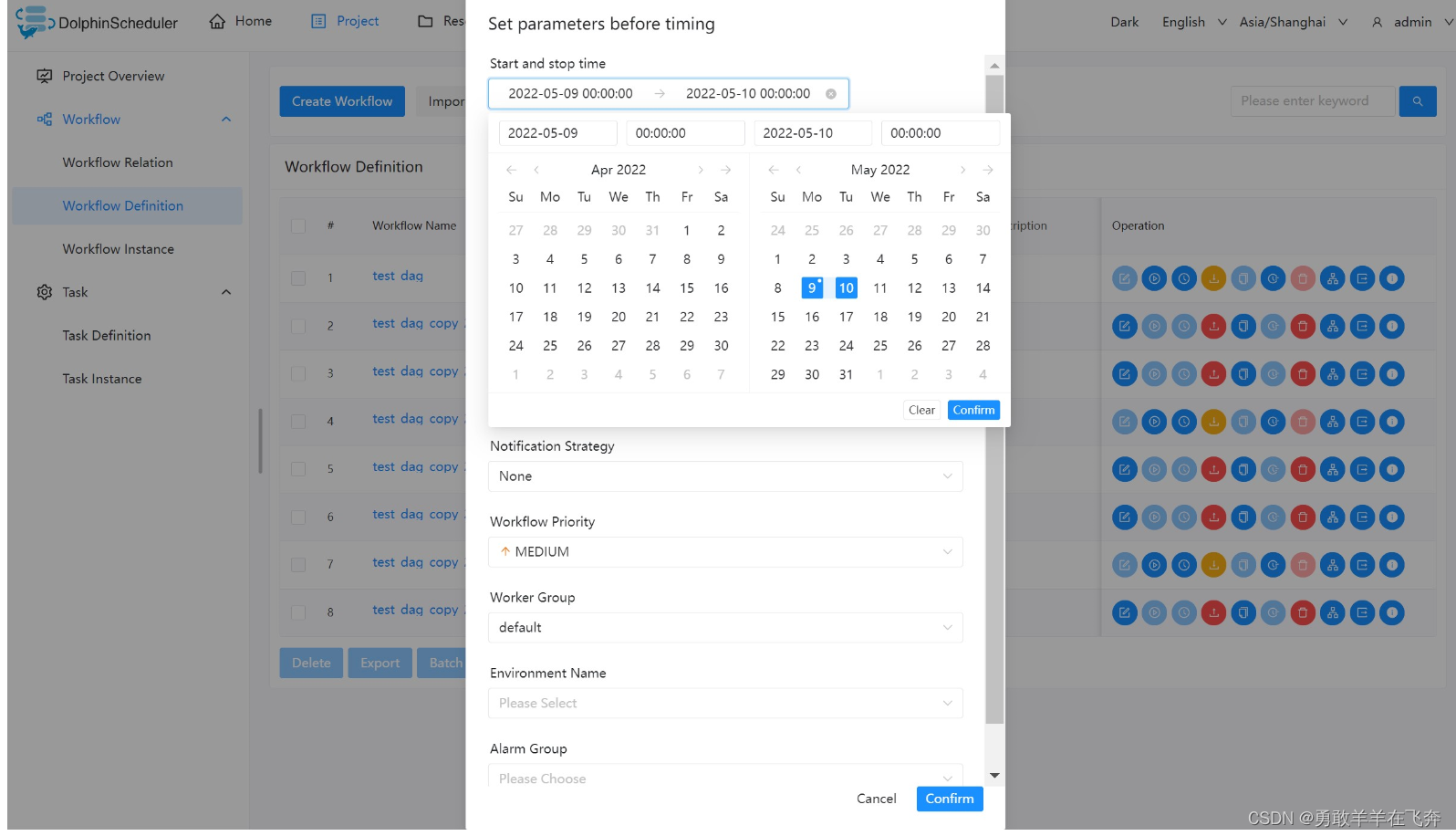Image resolution: width=1456 pixels, height=836 pixels.
Task: Click the dialog scrollbar up arrow
Action: coord(994,66)
